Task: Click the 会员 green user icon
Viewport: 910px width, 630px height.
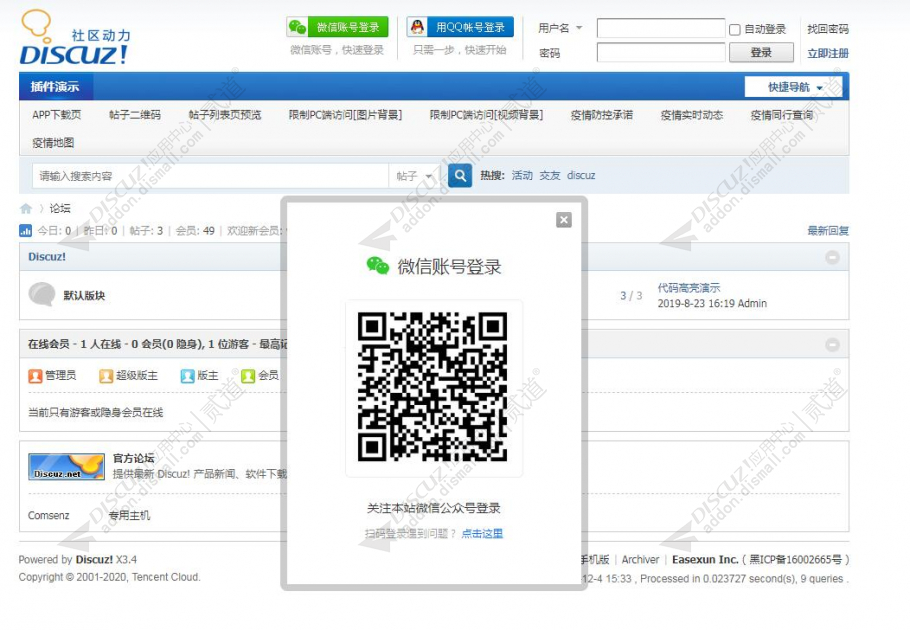Action: 248,376
